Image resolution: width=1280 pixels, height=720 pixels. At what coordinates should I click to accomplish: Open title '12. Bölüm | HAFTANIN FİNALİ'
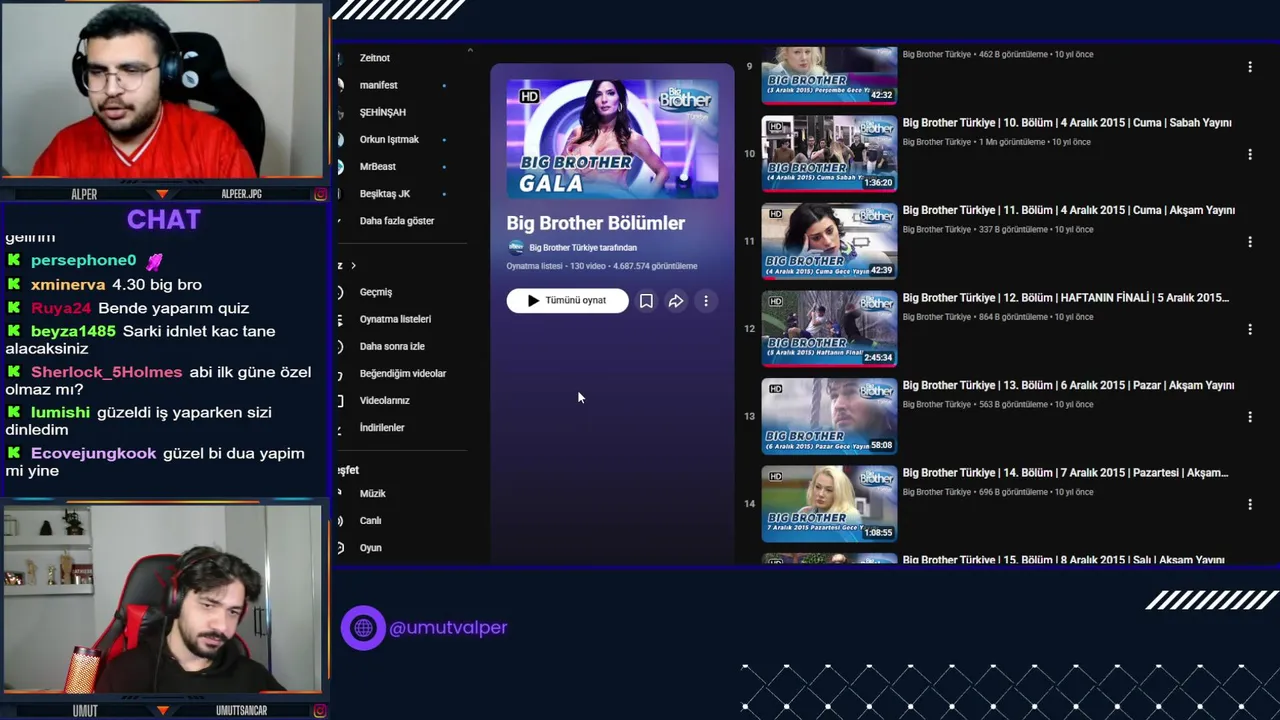pyautogui.click(x=1066, y=298)
